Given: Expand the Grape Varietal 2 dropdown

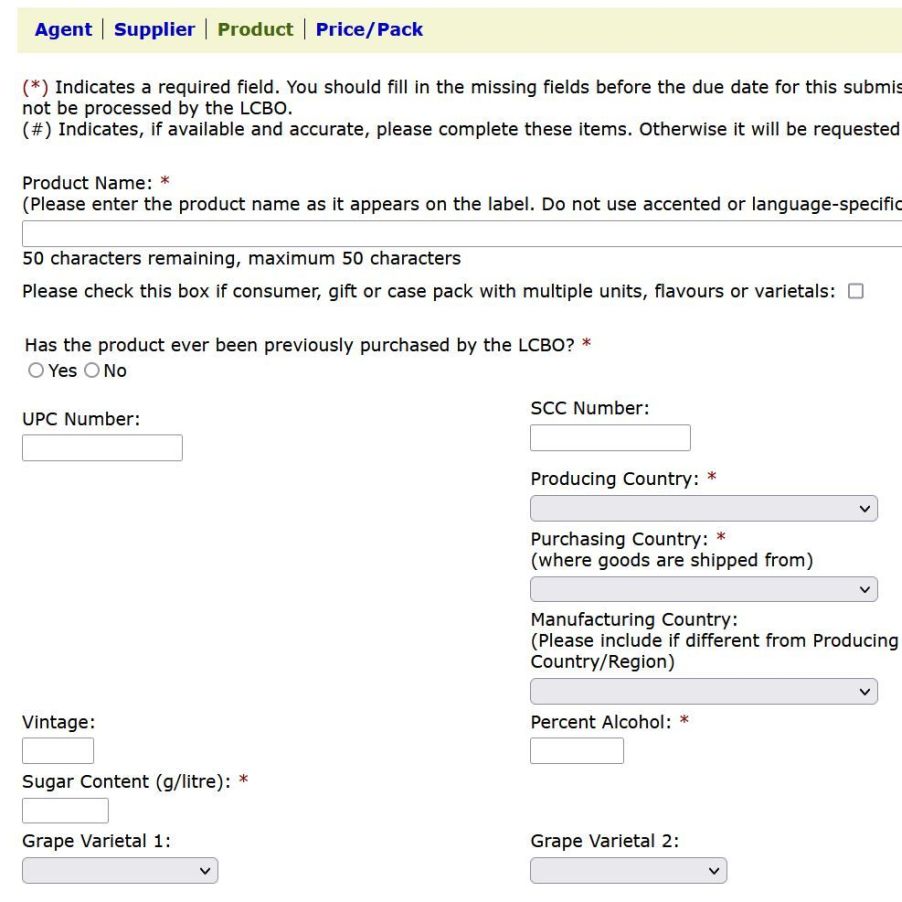Looking at the screenshot, I should pos(628,871).
